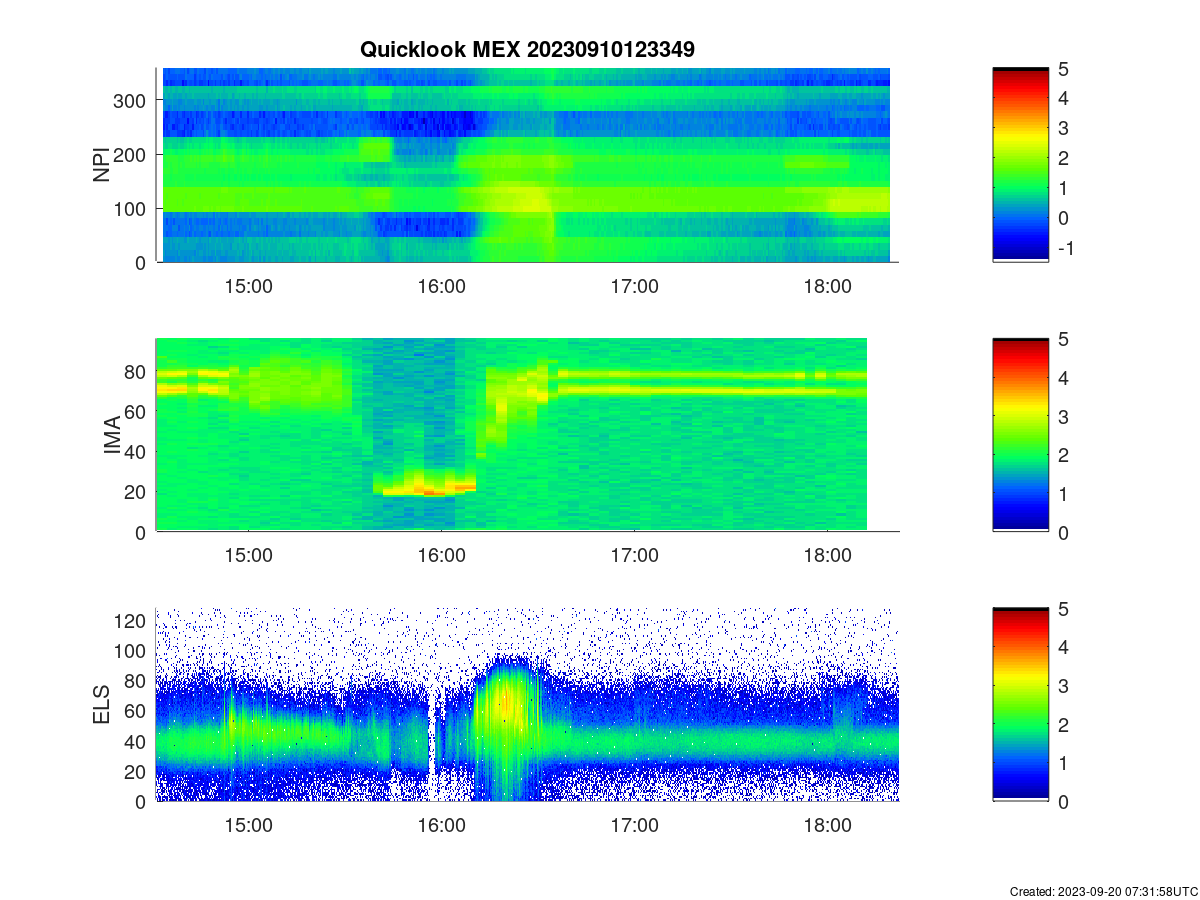
Task: Click the '5' tick on ELS colorbar
Action: click(x=1064, y=609)
